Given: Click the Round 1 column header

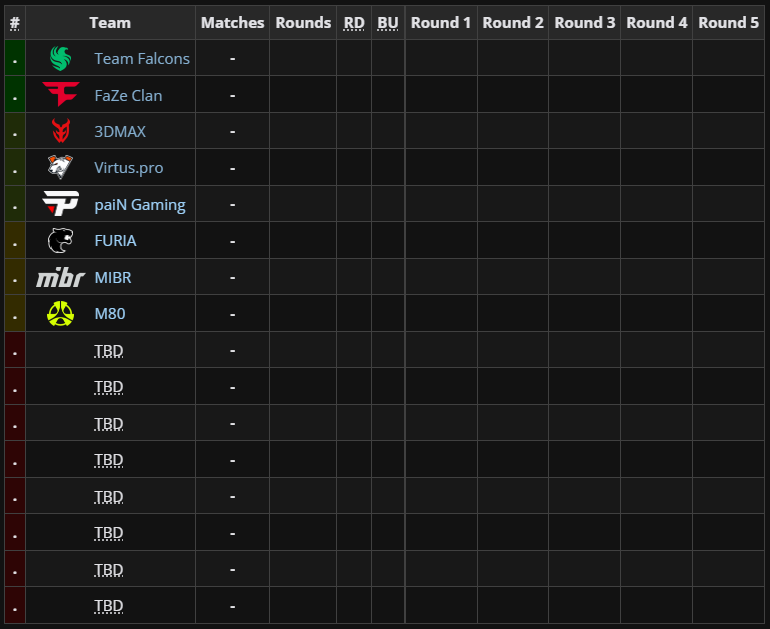Looking at the screenshot, I should [x=441, y=23].
